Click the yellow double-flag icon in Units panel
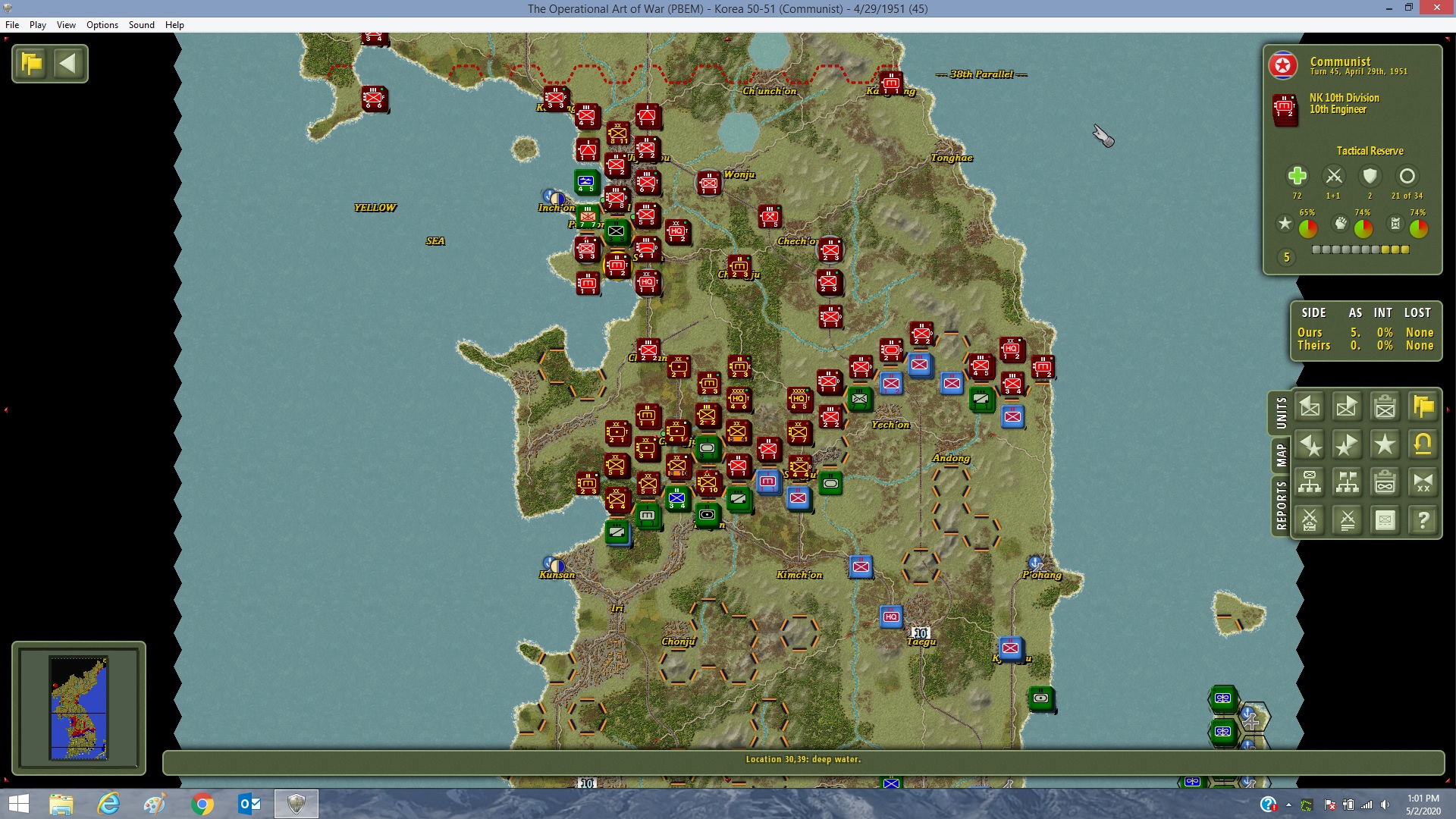The width and height of the screenshot is (1456, 819). (x=1423, y=407)
